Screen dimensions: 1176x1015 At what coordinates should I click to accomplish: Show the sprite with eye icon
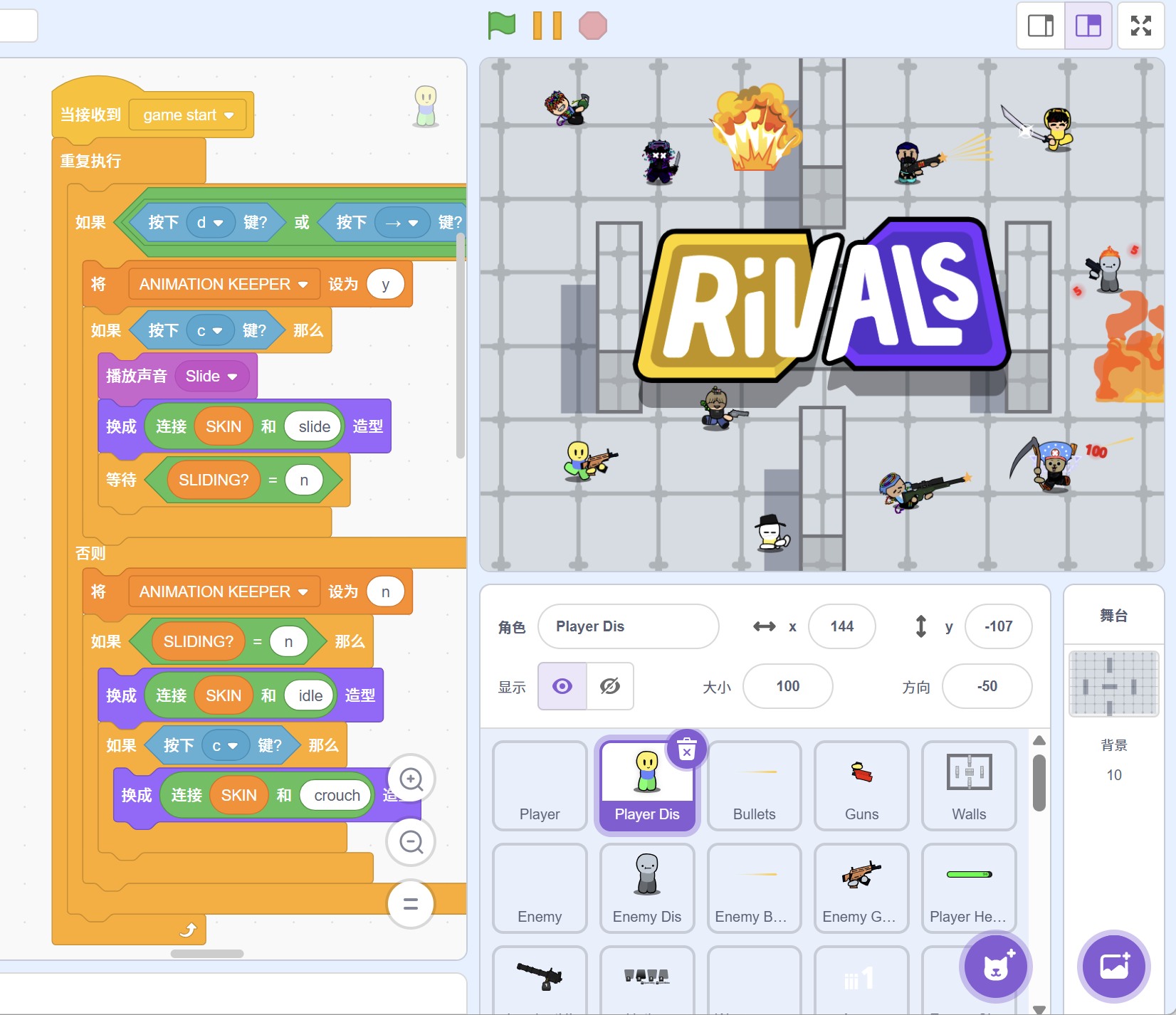click(x=562, y=686)
